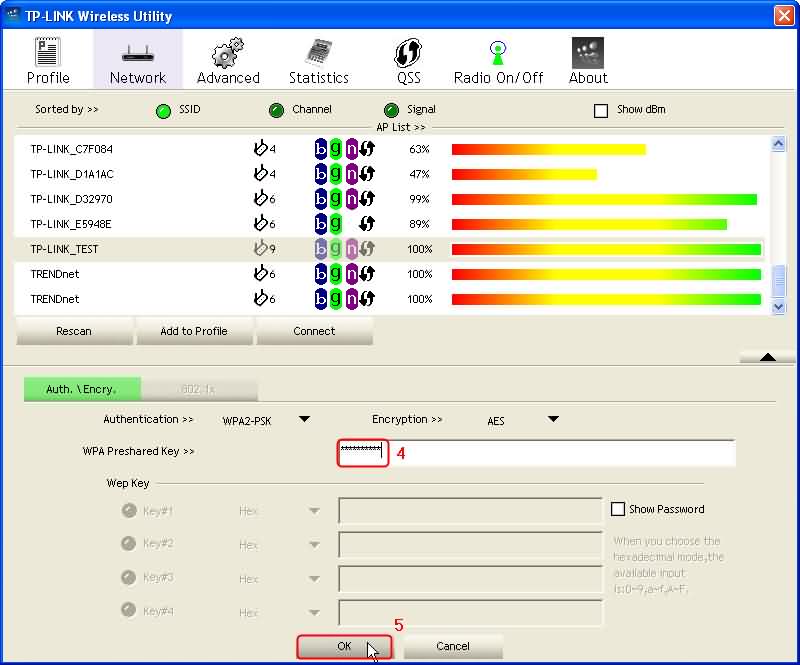Click 802.11n icon for TP-LINK_D32970
800x665 pixels.
(x=352, y=199)
